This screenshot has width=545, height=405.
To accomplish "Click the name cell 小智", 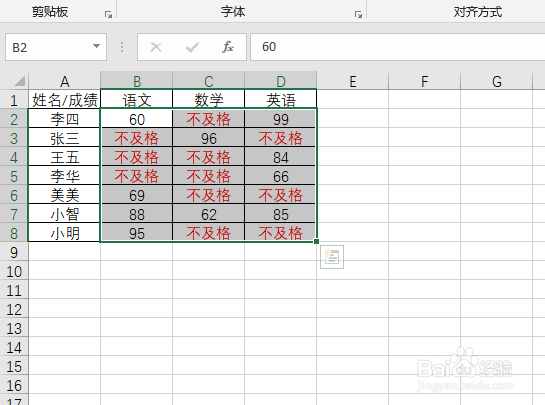I will click(x=65, y=214).
